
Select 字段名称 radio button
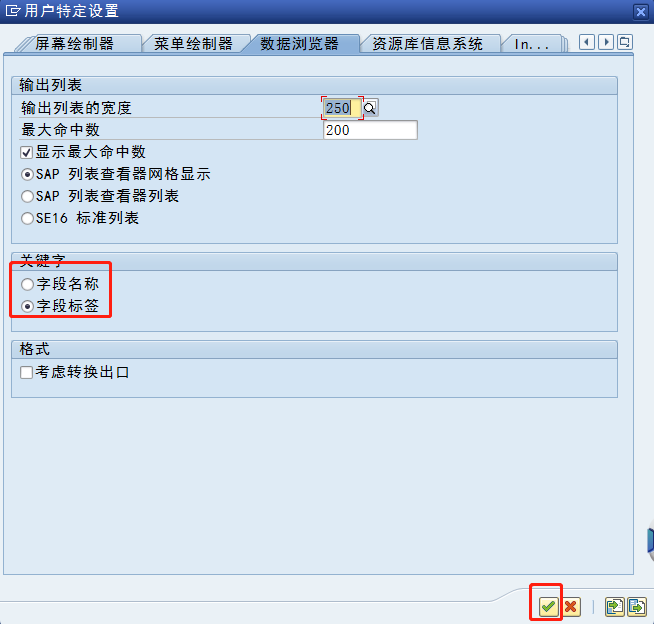tap(27, 284)
